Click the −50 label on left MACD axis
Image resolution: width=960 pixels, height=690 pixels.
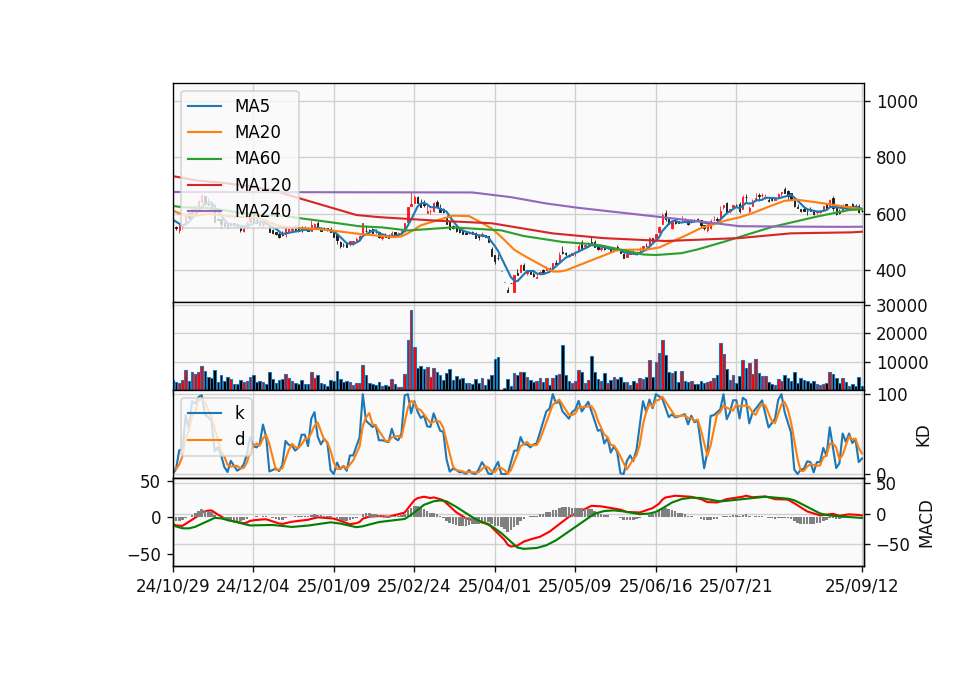[x=144, y=555]
